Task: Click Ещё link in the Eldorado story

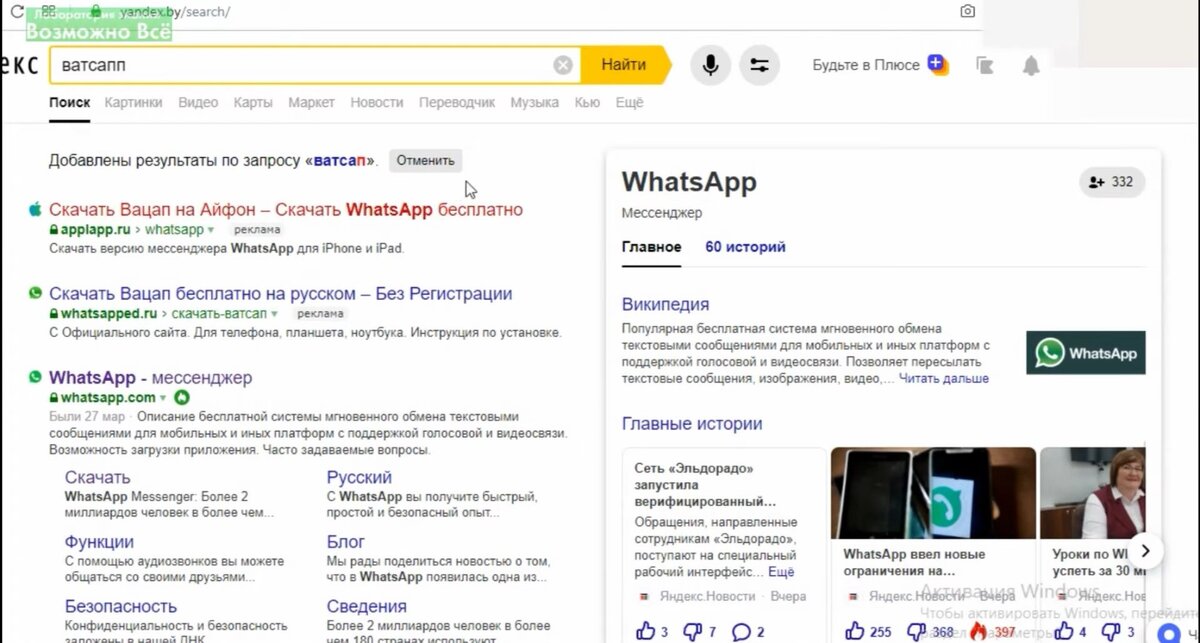Action: [781, 572]
